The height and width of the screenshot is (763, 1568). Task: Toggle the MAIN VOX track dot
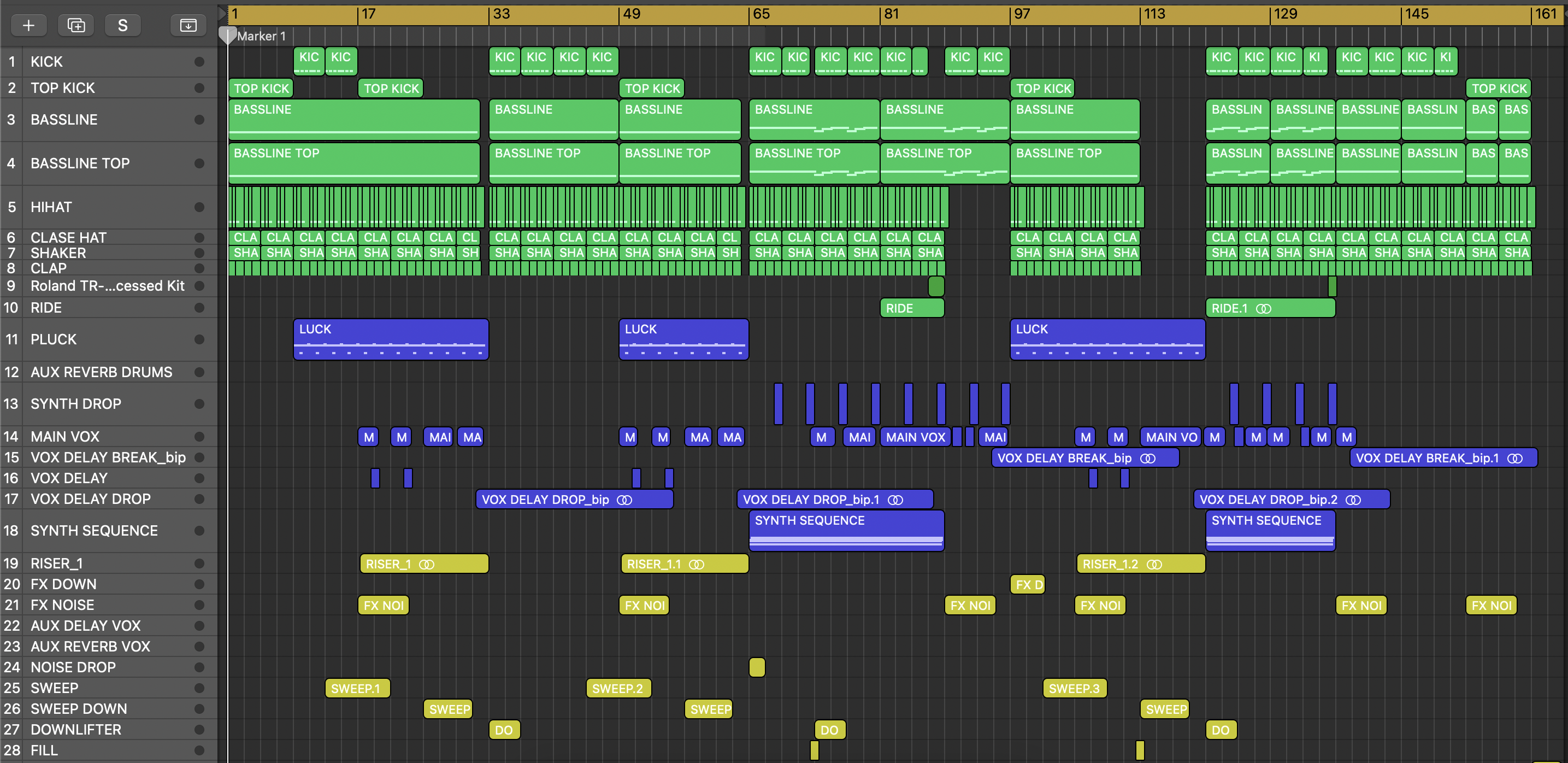click(199, 437)
